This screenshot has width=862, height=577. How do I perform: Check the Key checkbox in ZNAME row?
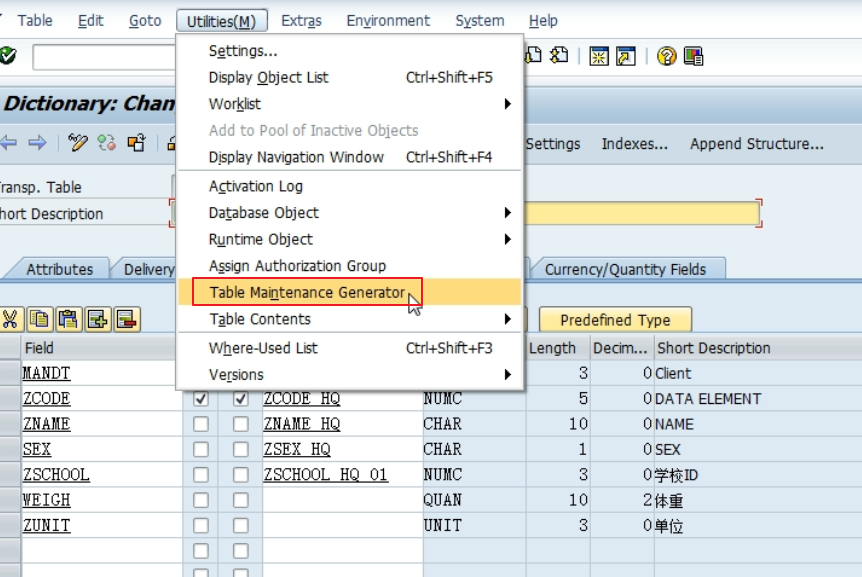(201, 424)
